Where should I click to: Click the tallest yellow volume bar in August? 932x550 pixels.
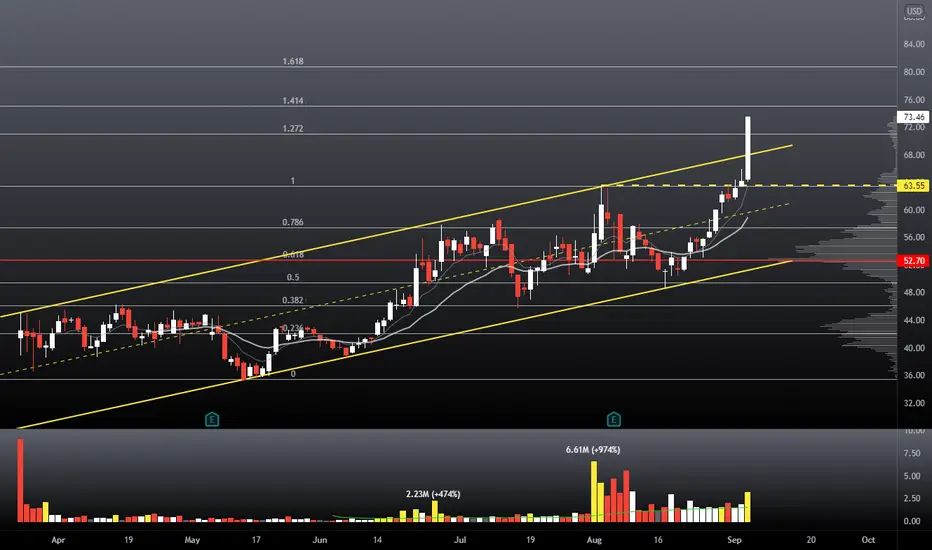pyautogui.click(x=594, y=492)
